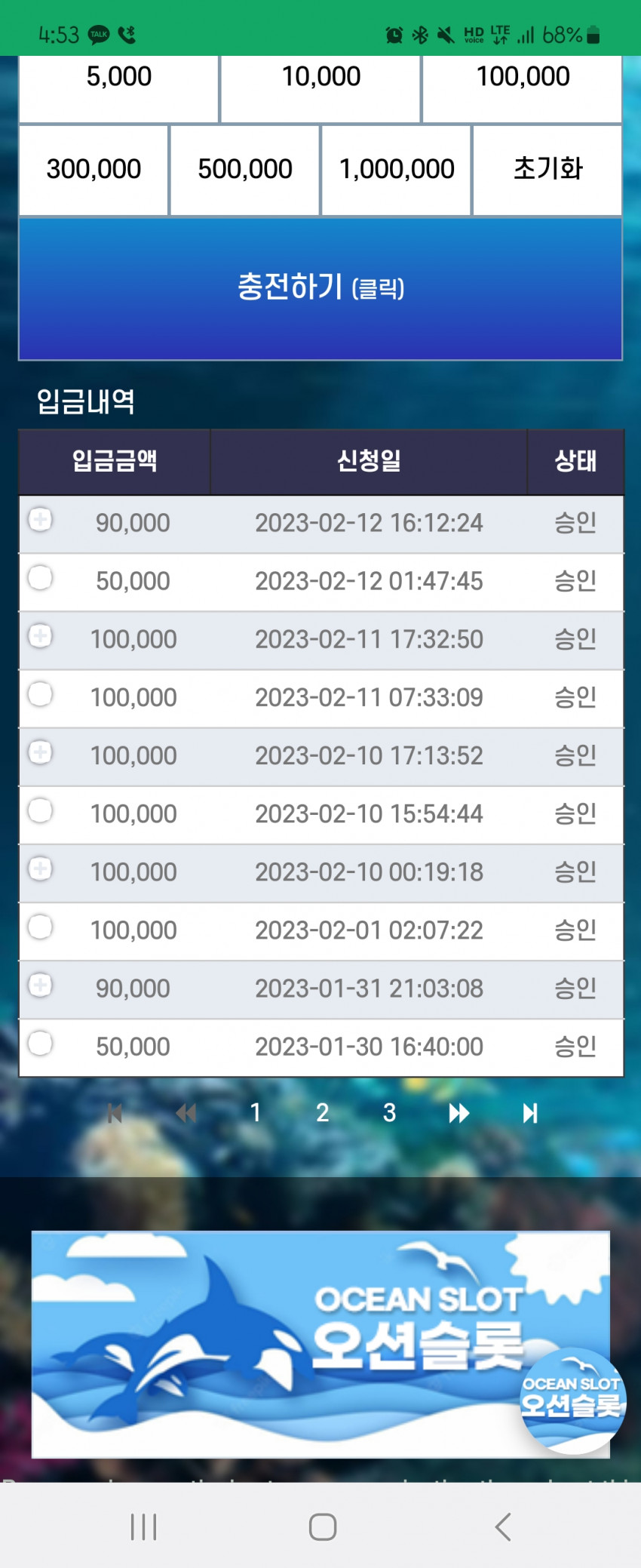Viewport: 641px width, 1568px height.
Task: Tap the Android recent apps icon
Action: coord(143,1526)
